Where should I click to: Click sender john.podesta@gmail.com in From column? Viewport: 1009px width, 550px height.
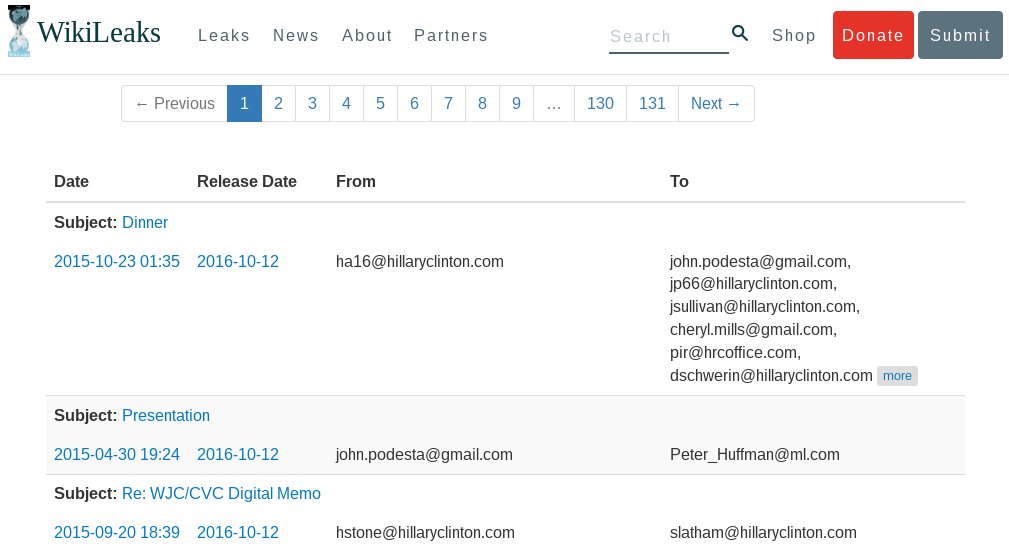pyautogui.click(x=424, y=455)
